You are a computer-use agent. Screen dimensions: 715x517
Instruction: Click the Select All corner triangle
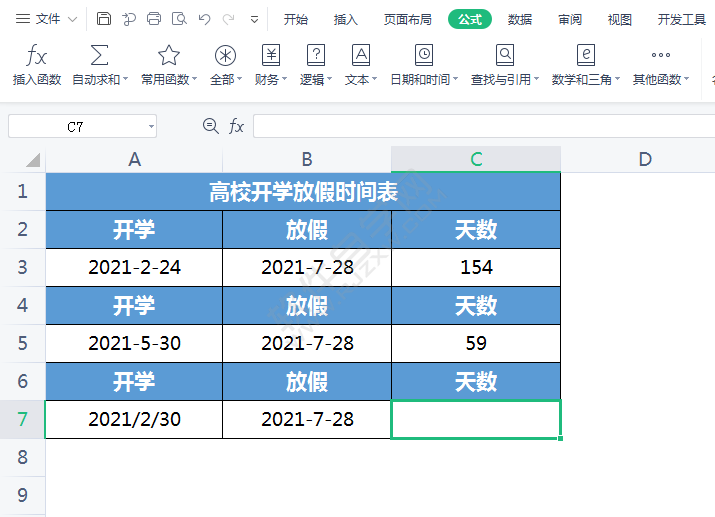[32, 160]
